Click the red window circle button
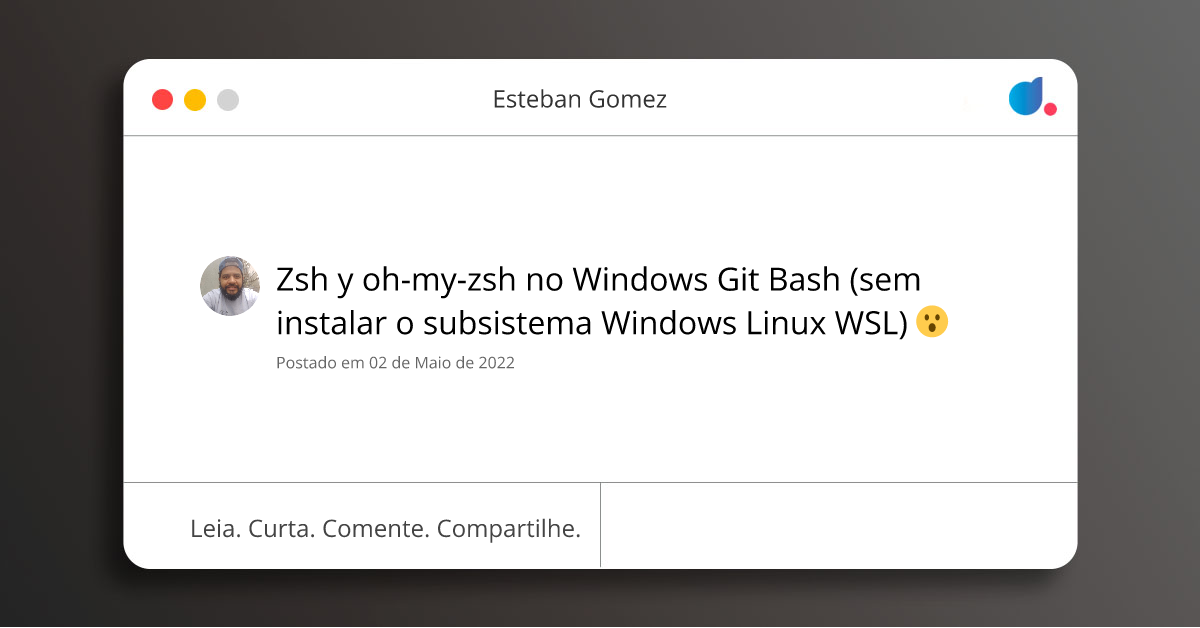This screenshot has width=1200, height=628. point(162,100)
